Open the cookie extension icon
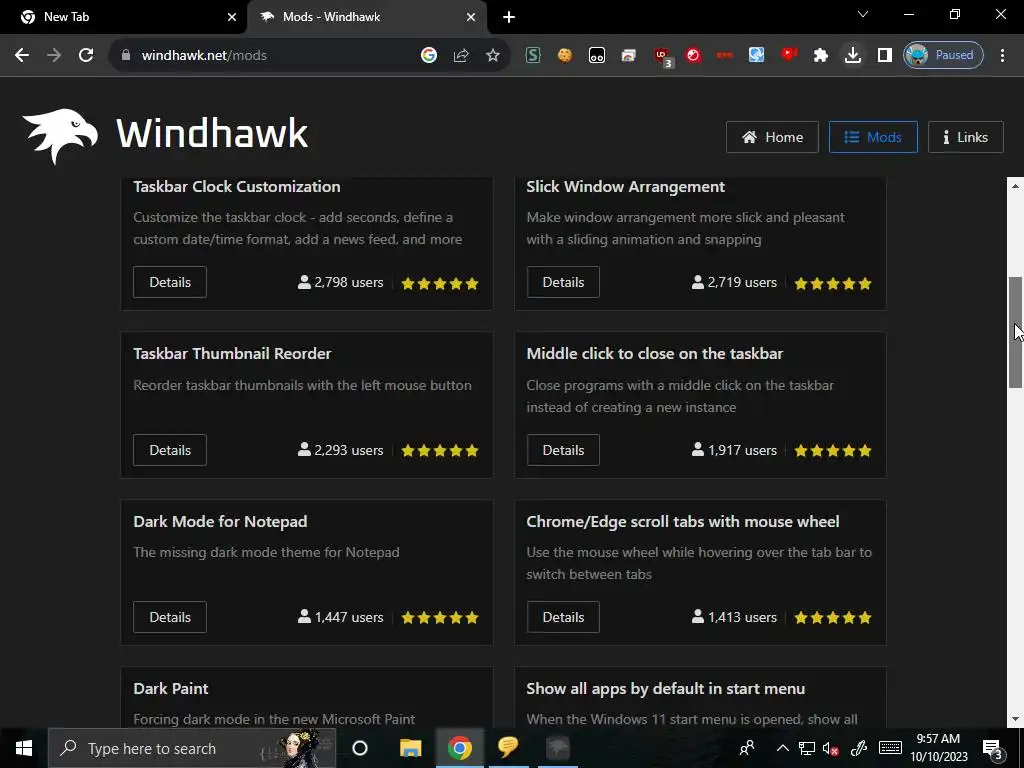The height and width of the screenshot is (768, 1024). pyautogui.click(x=565, y=56)
